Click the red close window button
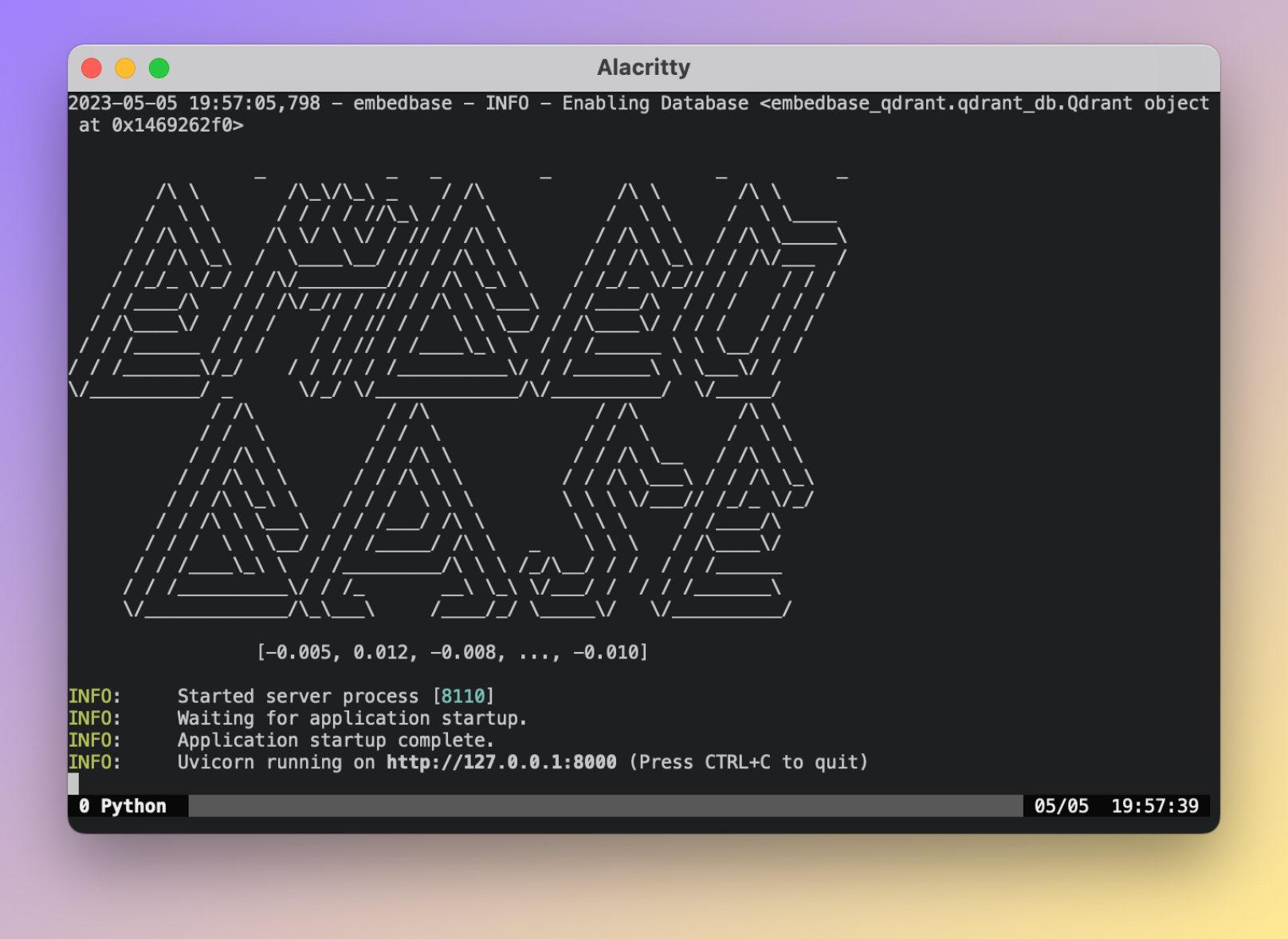1288x939 pixels. tap(92, 69)
